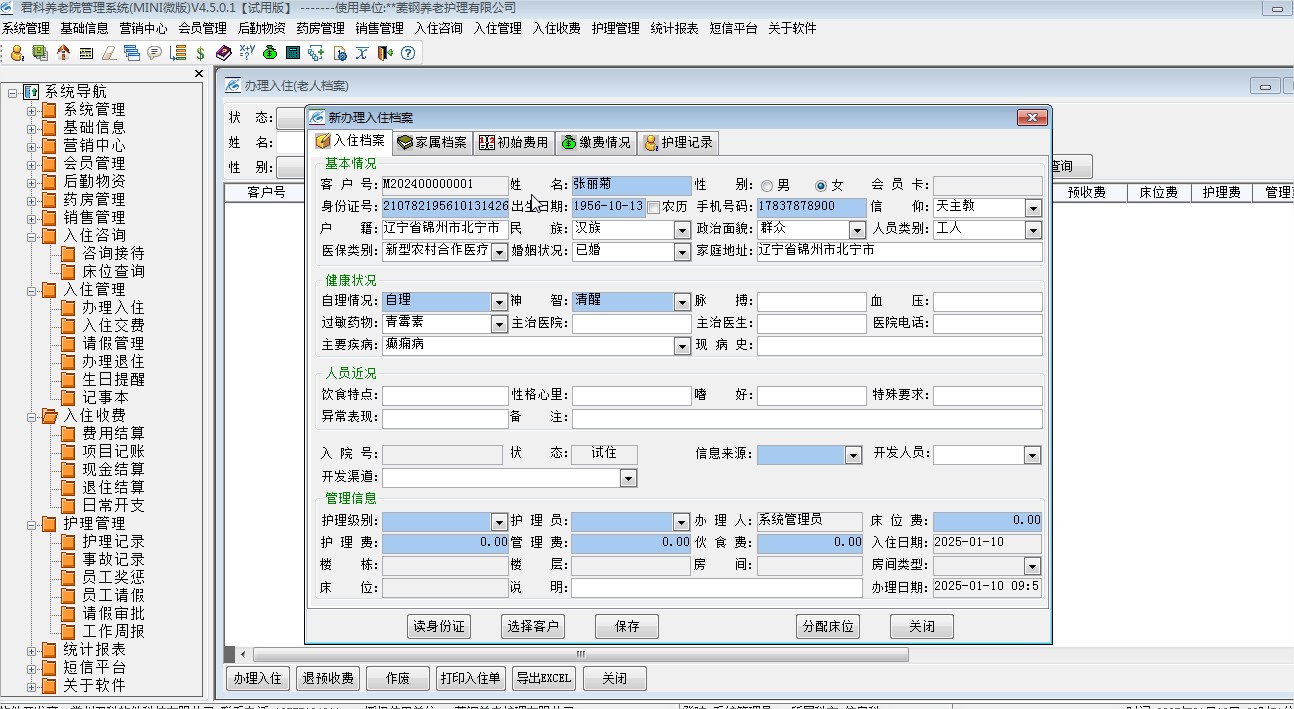The height and width of the screenshot is (709, 1294).
Task: Click the house icon in the toolbar
Action: tap(63, 53)
